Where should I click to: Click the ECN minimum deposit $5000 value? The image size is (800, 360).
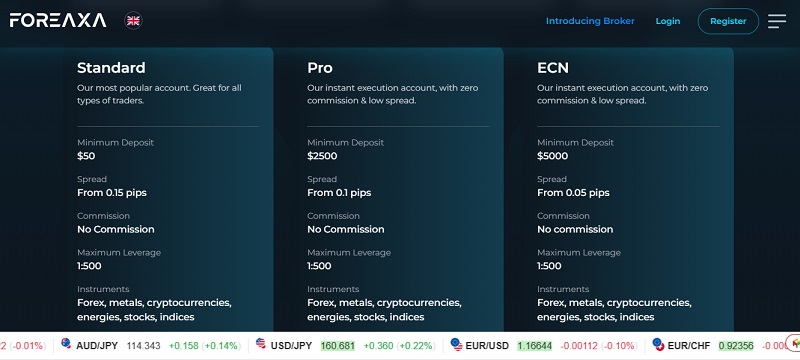tap(553, 156)
